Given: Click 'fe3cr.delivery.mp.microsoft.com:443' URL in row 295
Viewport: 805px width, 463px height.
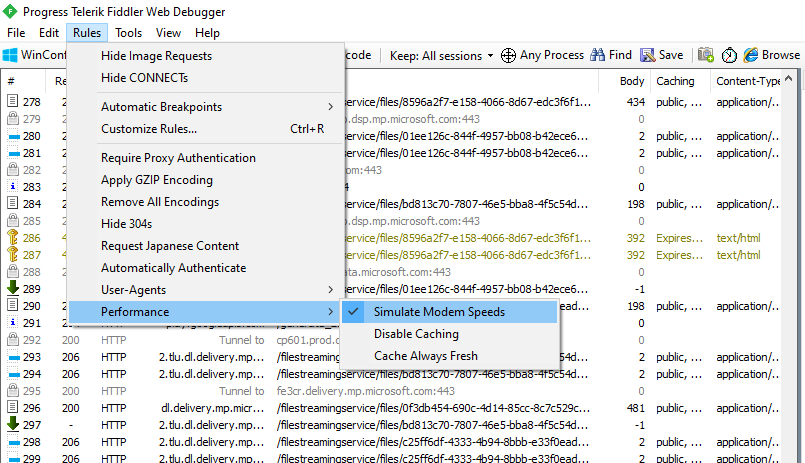Looking at the screenshot, I should point(366,391).
